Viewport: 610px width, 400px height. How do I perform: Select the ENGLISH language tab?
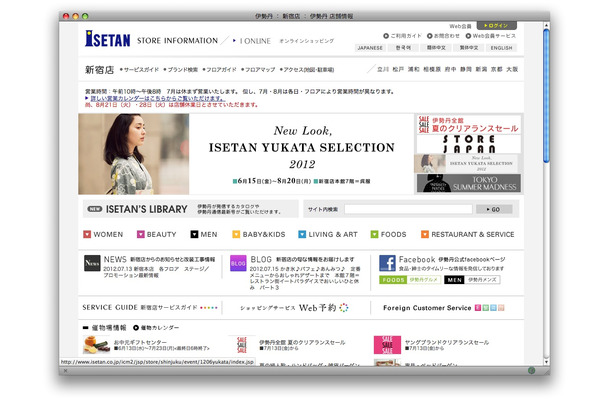501,48
